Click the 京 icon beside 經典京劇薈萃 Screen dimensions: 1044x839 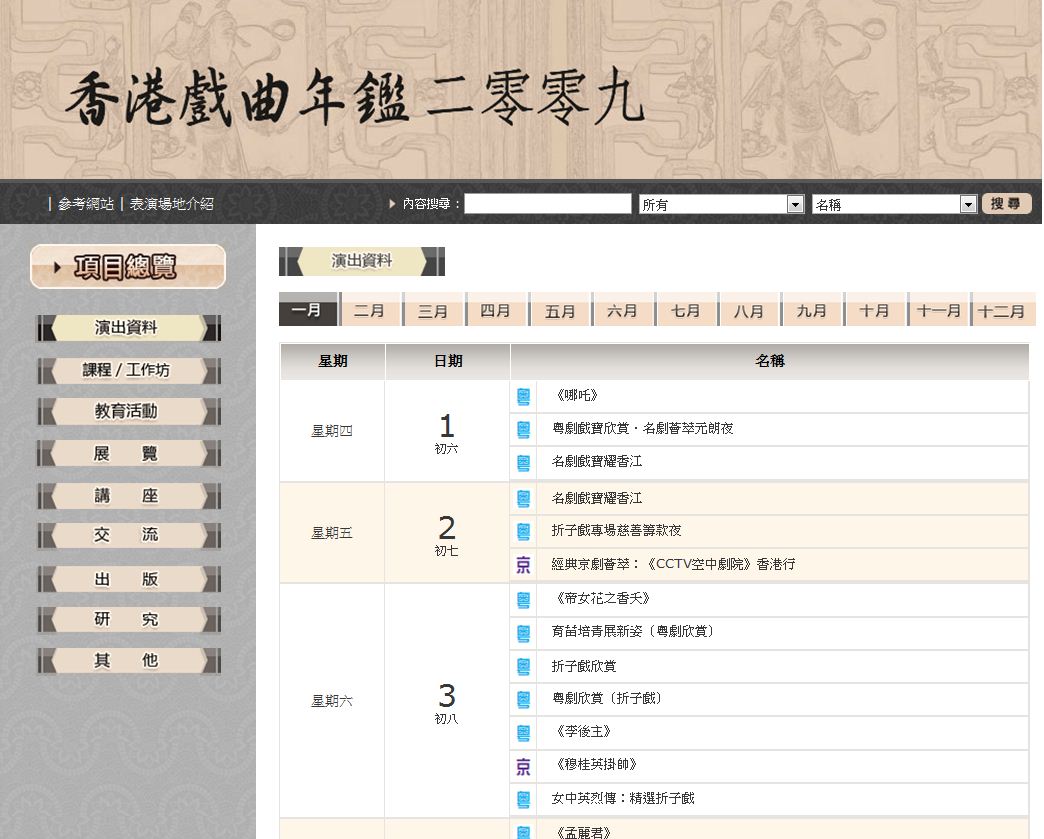click(523, 565)
